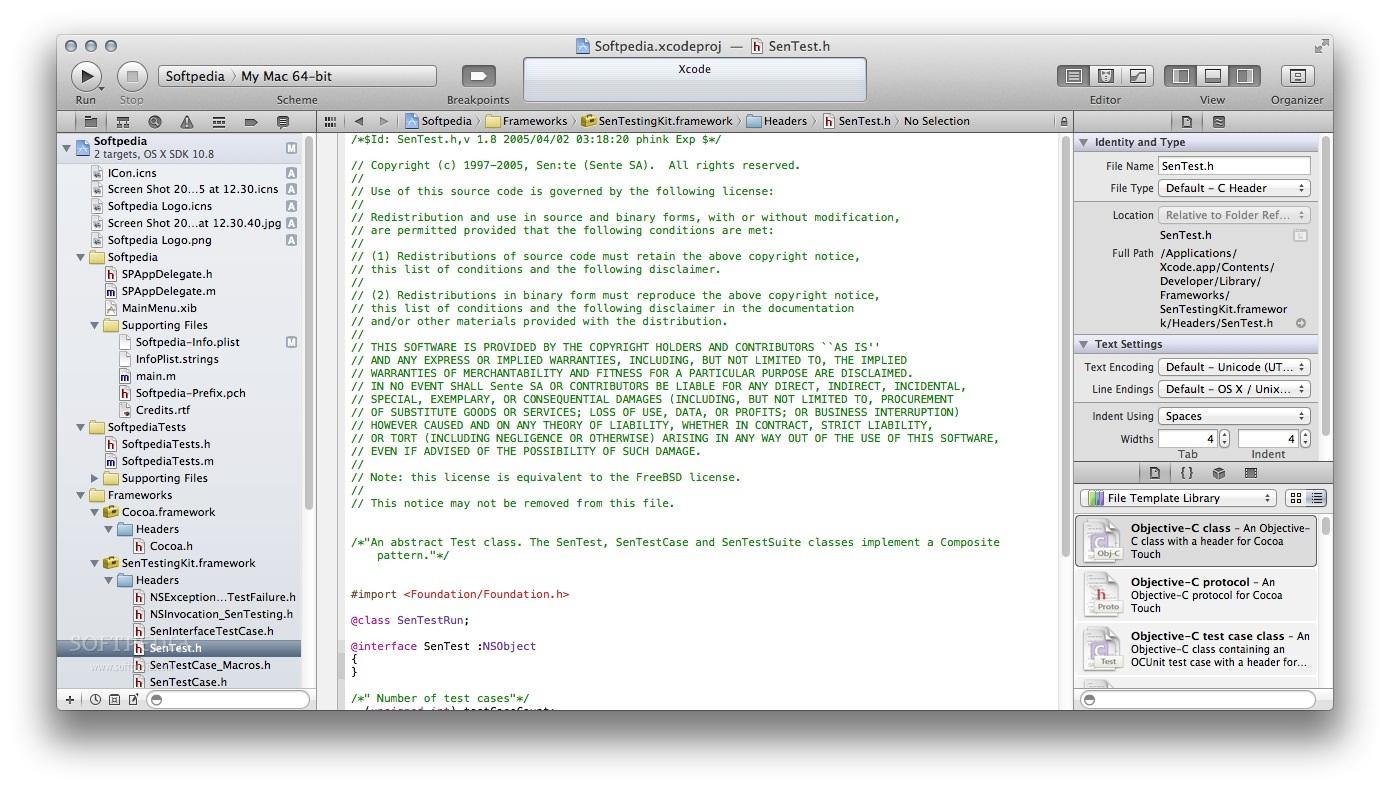Image resolution: width=1390 pixels, height=789 pixels.
Task: Reveal full path in Finder arrow icon
Action: 1301,323
